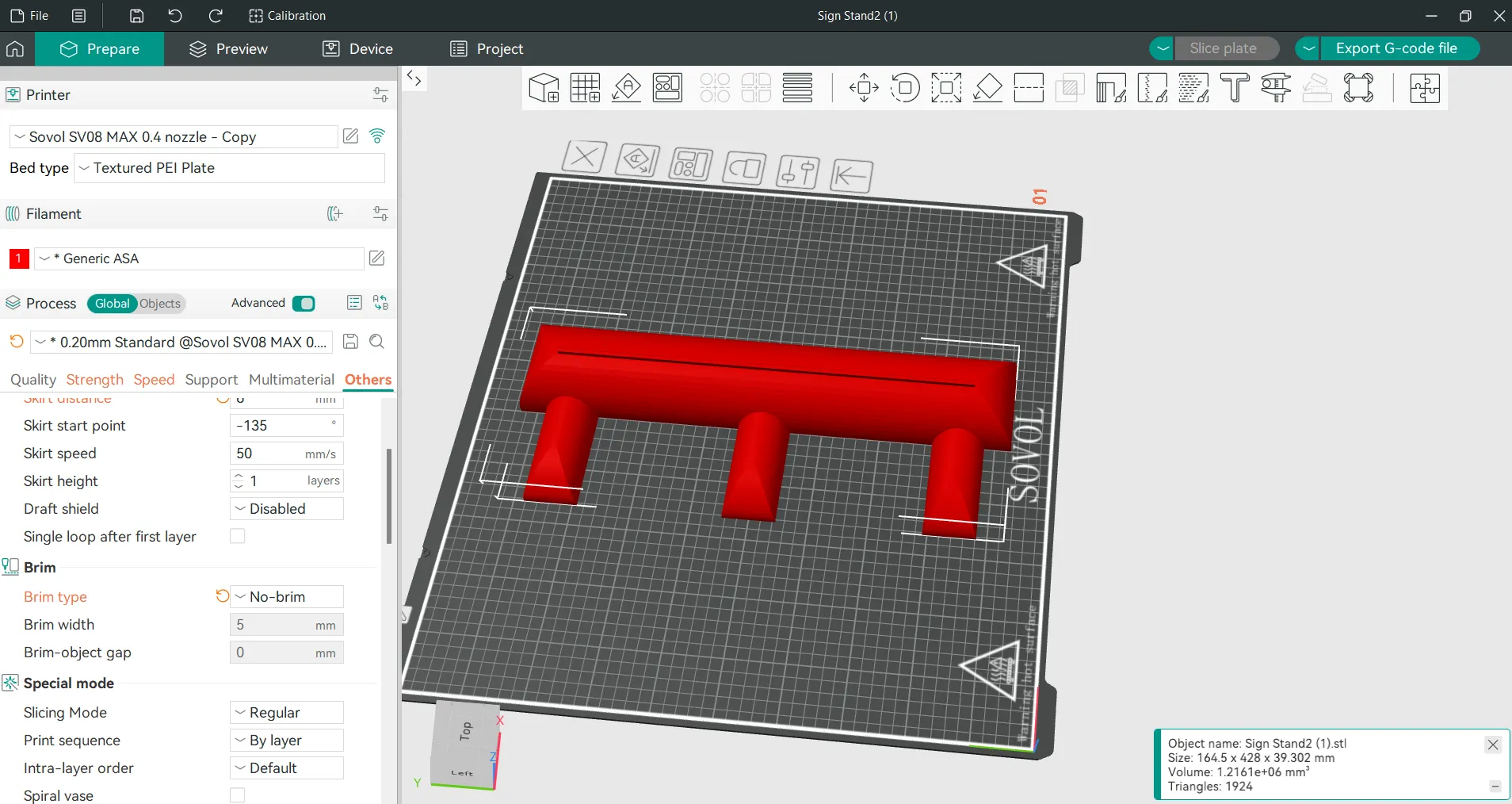Screen dimensions: 1512x804
Task: Click the plate's auto orient icon
Action: tap(638, 161)
